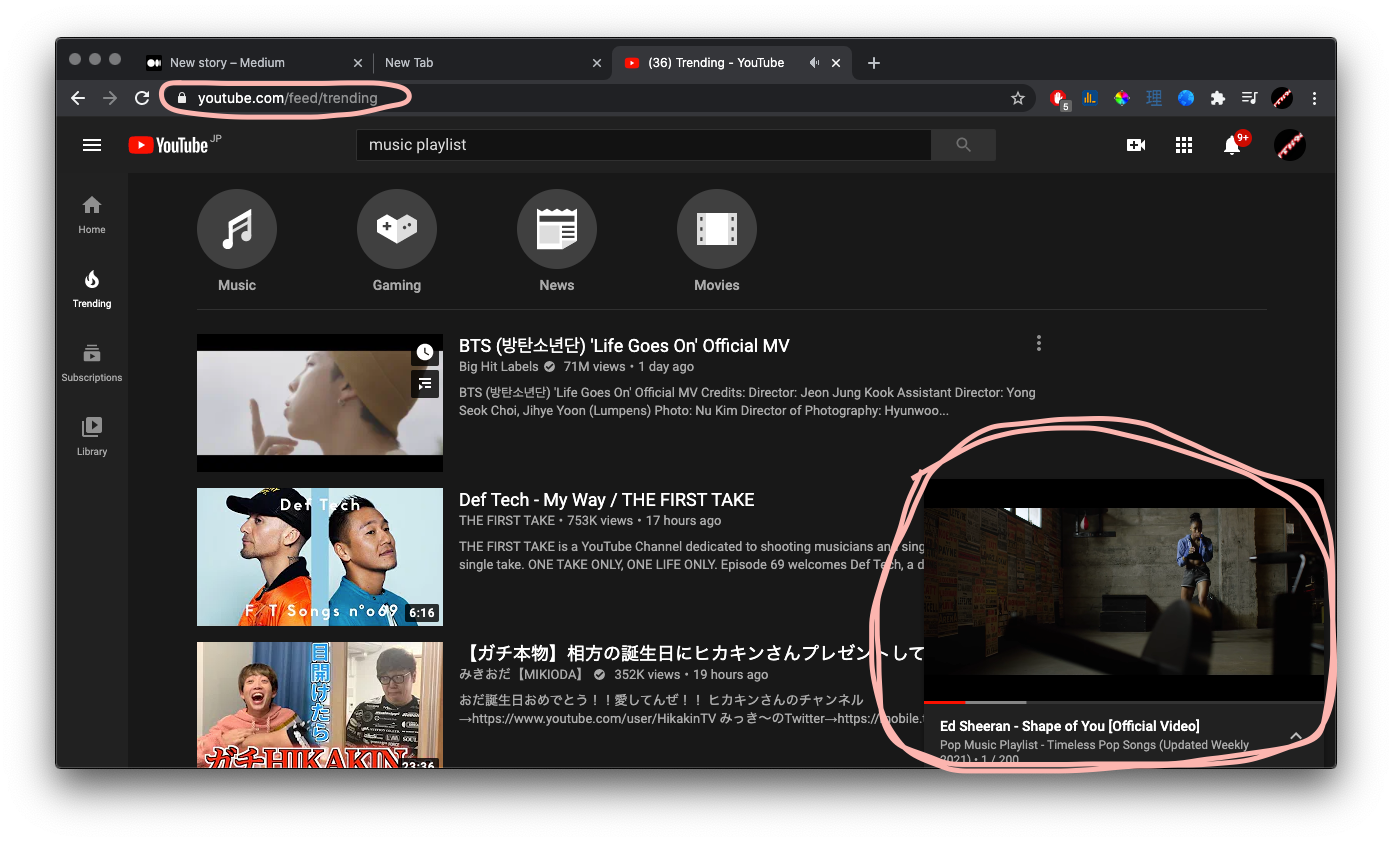Screen dimensions: 1392x842
Task: Open a new browser tab
Action: [x=874, y=63]
